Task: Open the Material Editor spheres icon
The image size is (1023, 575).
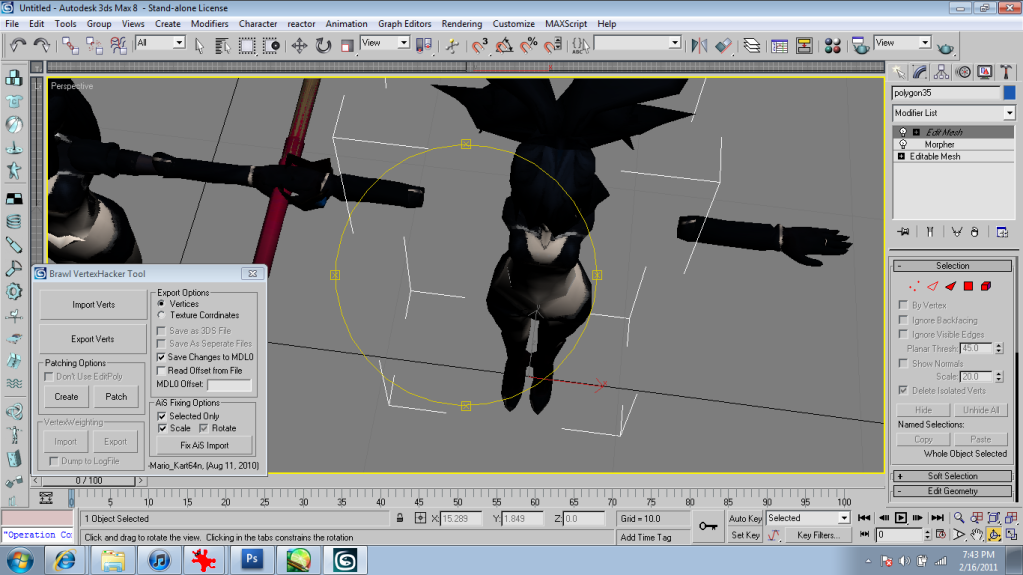Action: (x=832, y=45)
